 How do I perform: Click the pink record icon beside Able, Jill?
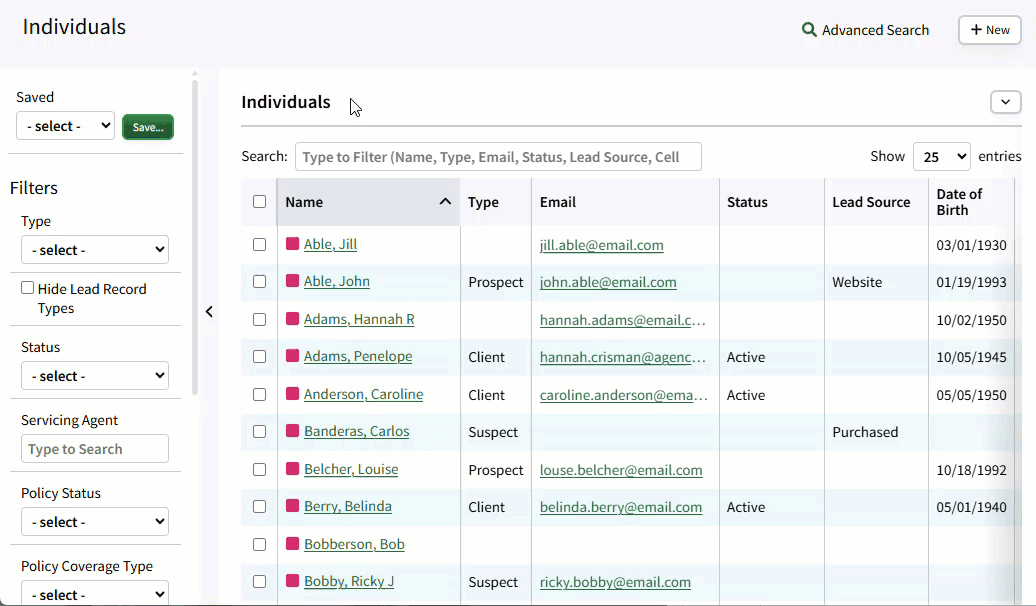(292, 244)
